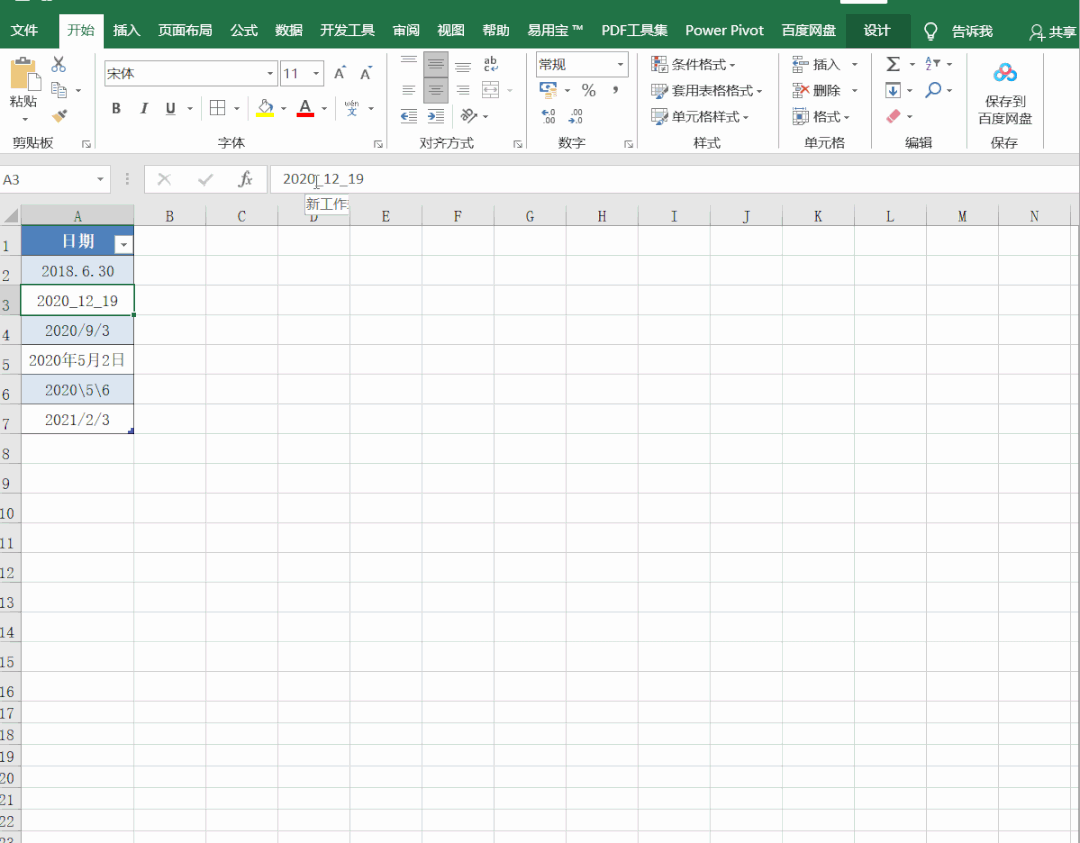This screenshot has width=1080, height=843.
Task: Click the Select All corner triangle
Action: click(x=10, y=216)
